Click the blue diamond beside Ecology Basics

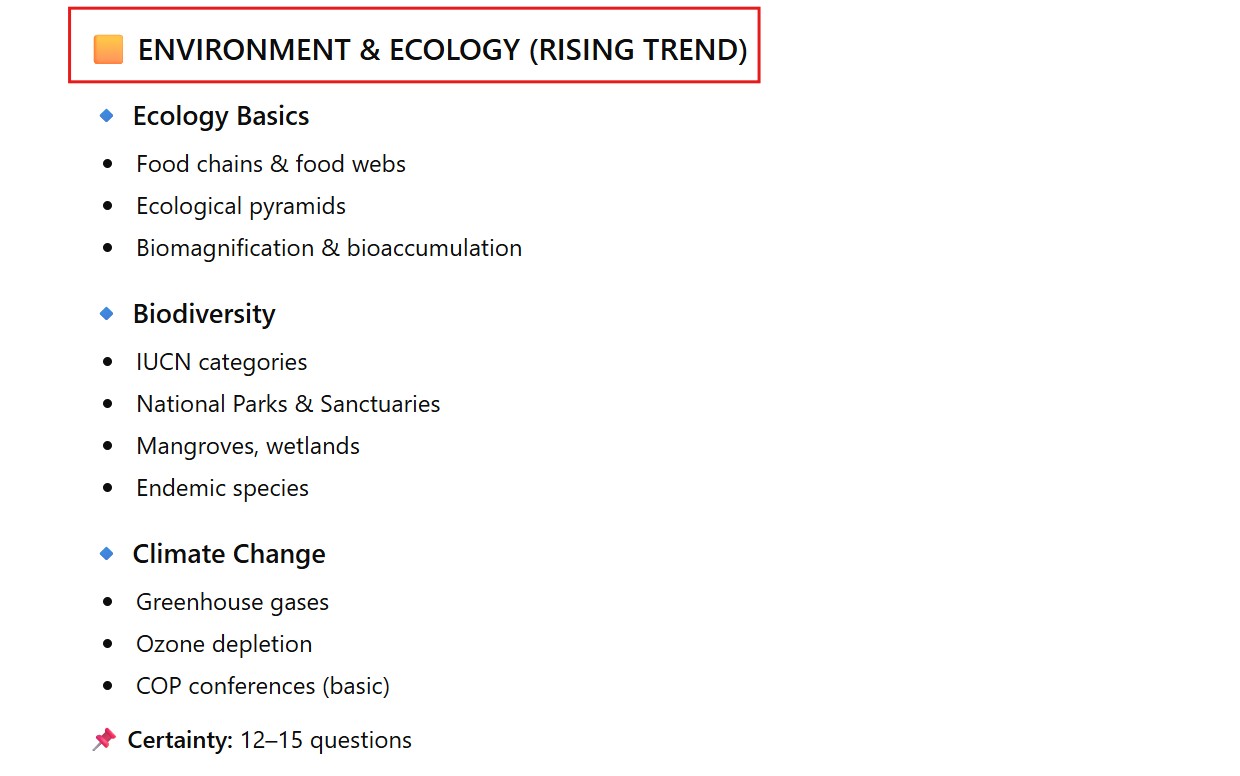coord(107,116)
